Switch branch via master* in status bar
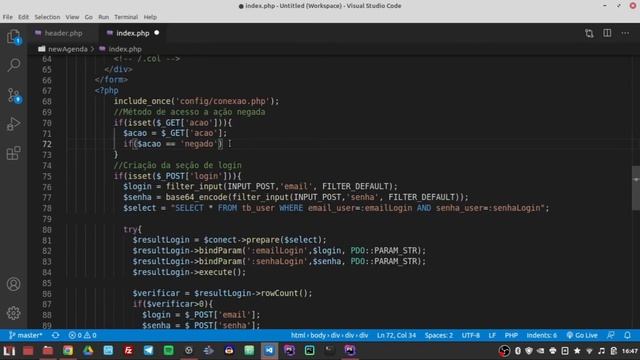640x360 pixels. coord(25,335)
